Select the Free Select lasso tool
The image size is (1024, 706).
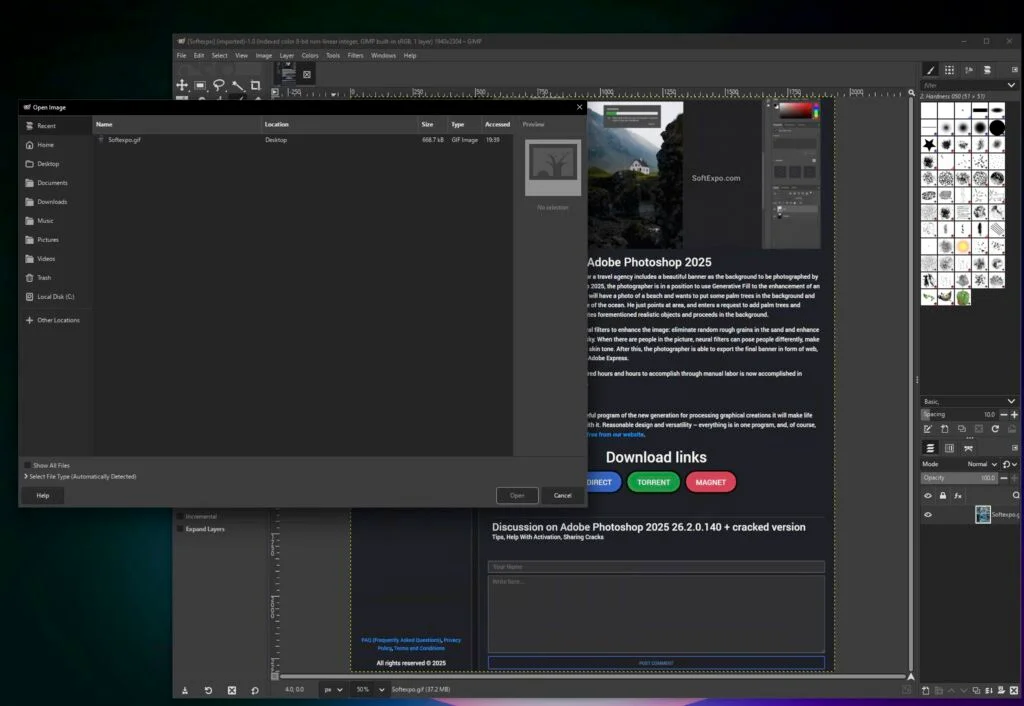(219, 84)
